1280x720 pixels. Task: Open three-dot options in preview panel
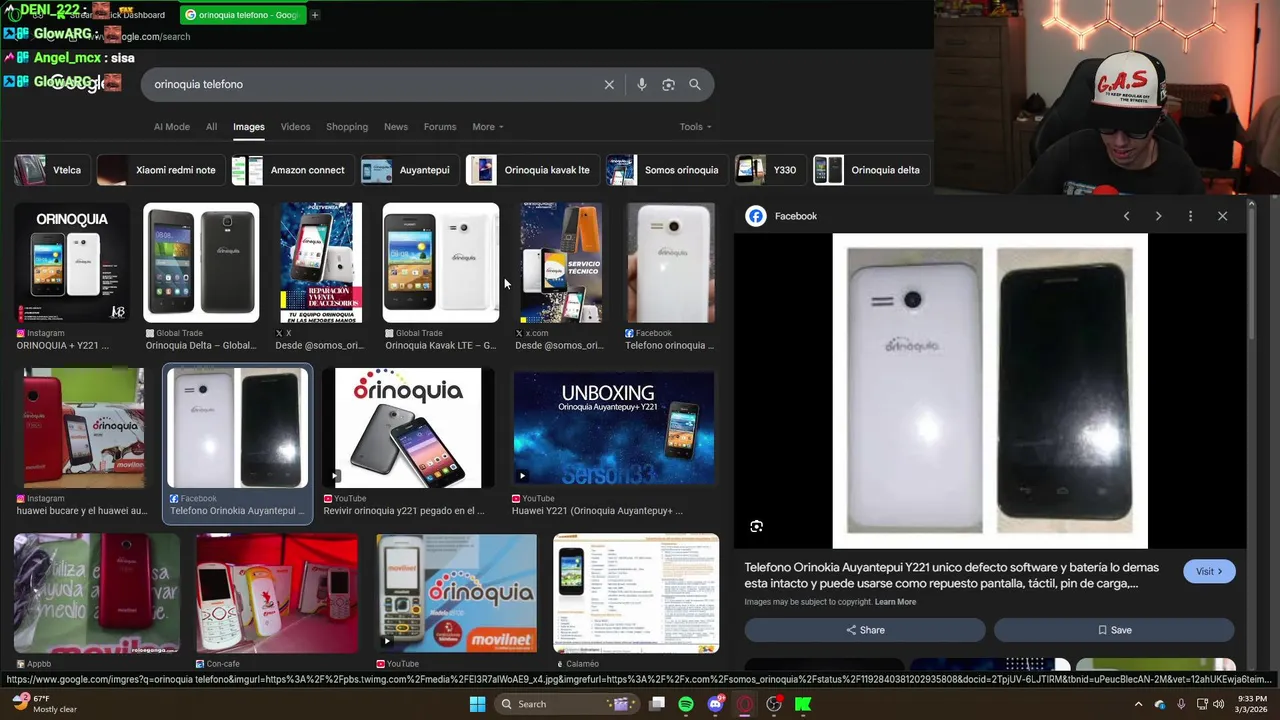tap(1190, 216)
